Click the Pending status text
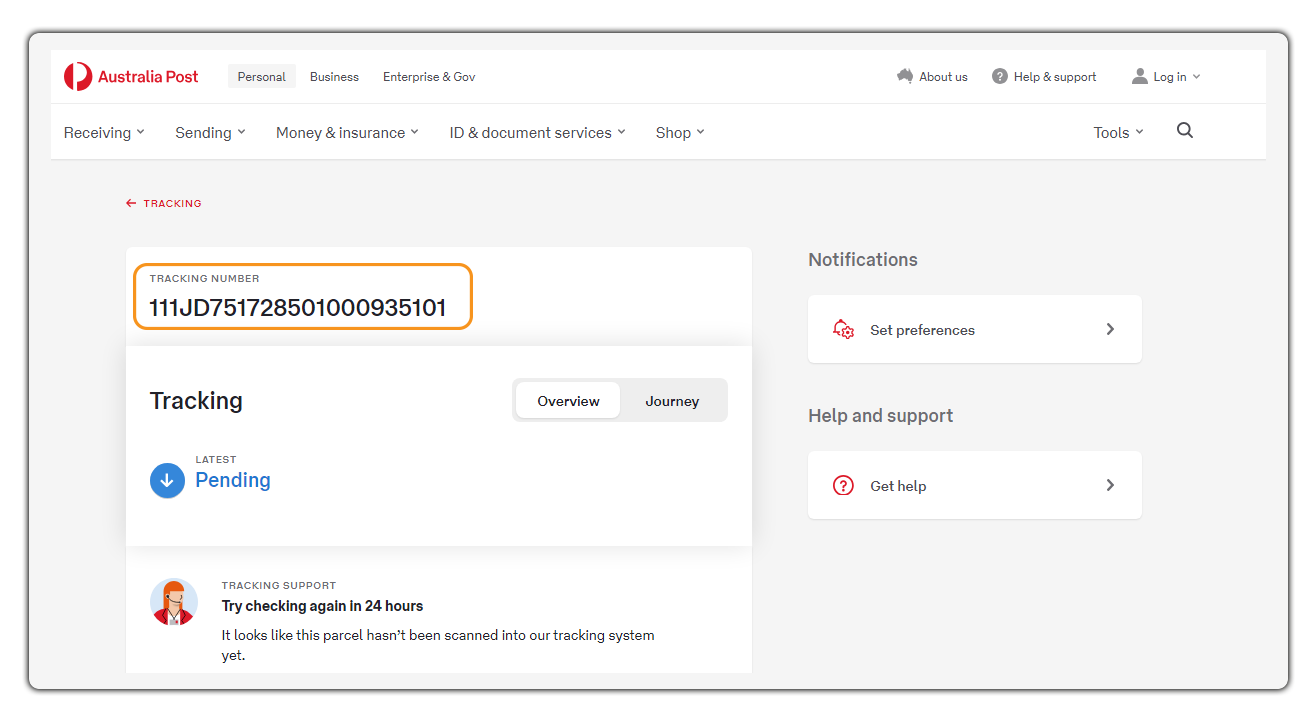Viewport: 1316px width, 721px height. click(233, 480)
